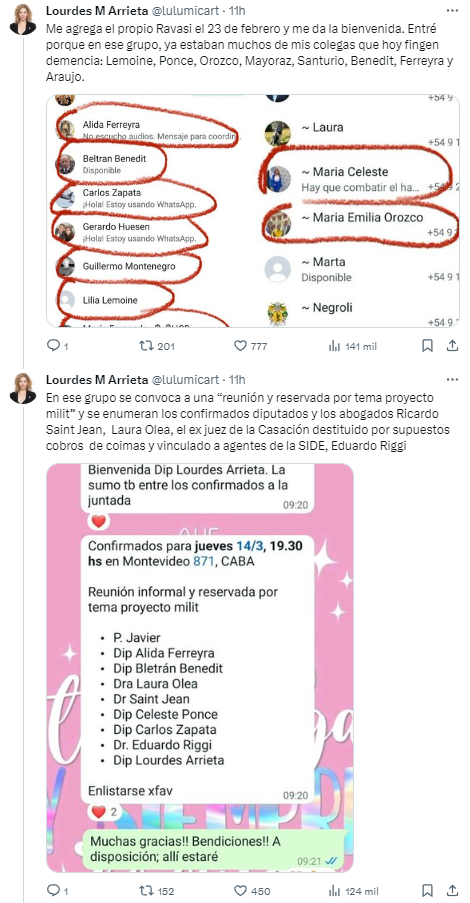
Task: Reply to the second tweet about the meeting
Action: coord(58,890)
